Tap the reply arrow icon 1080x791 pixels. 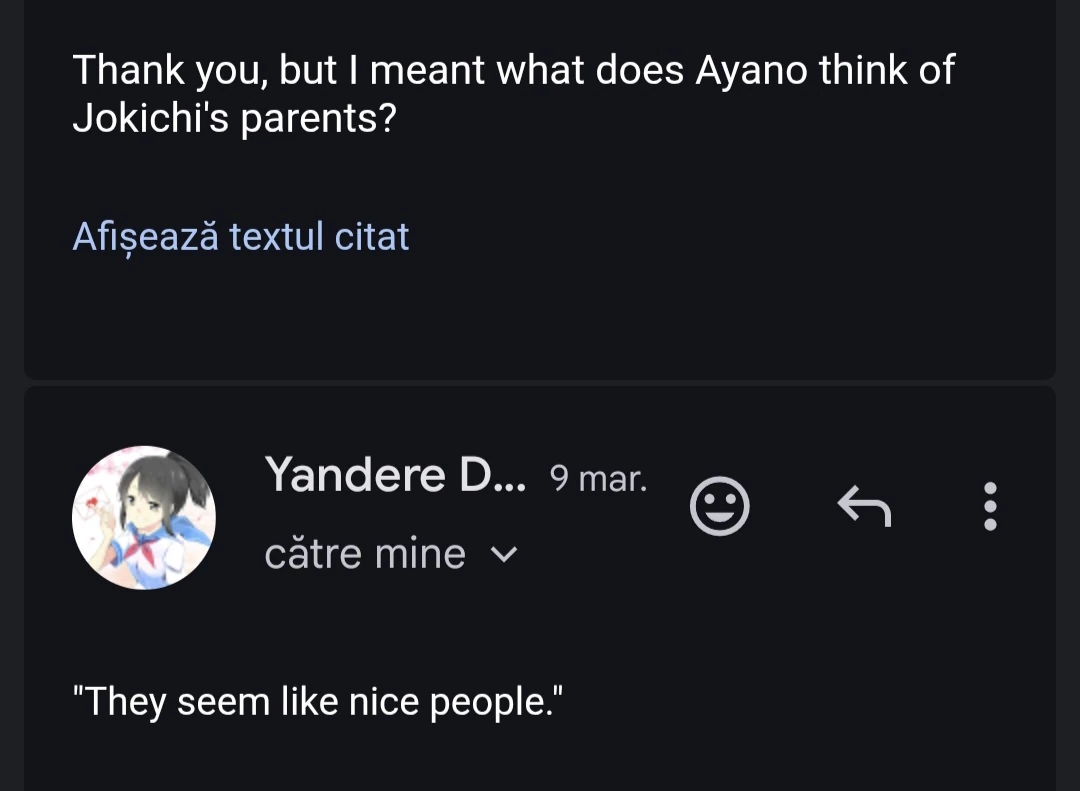click(x=864, y=506)
